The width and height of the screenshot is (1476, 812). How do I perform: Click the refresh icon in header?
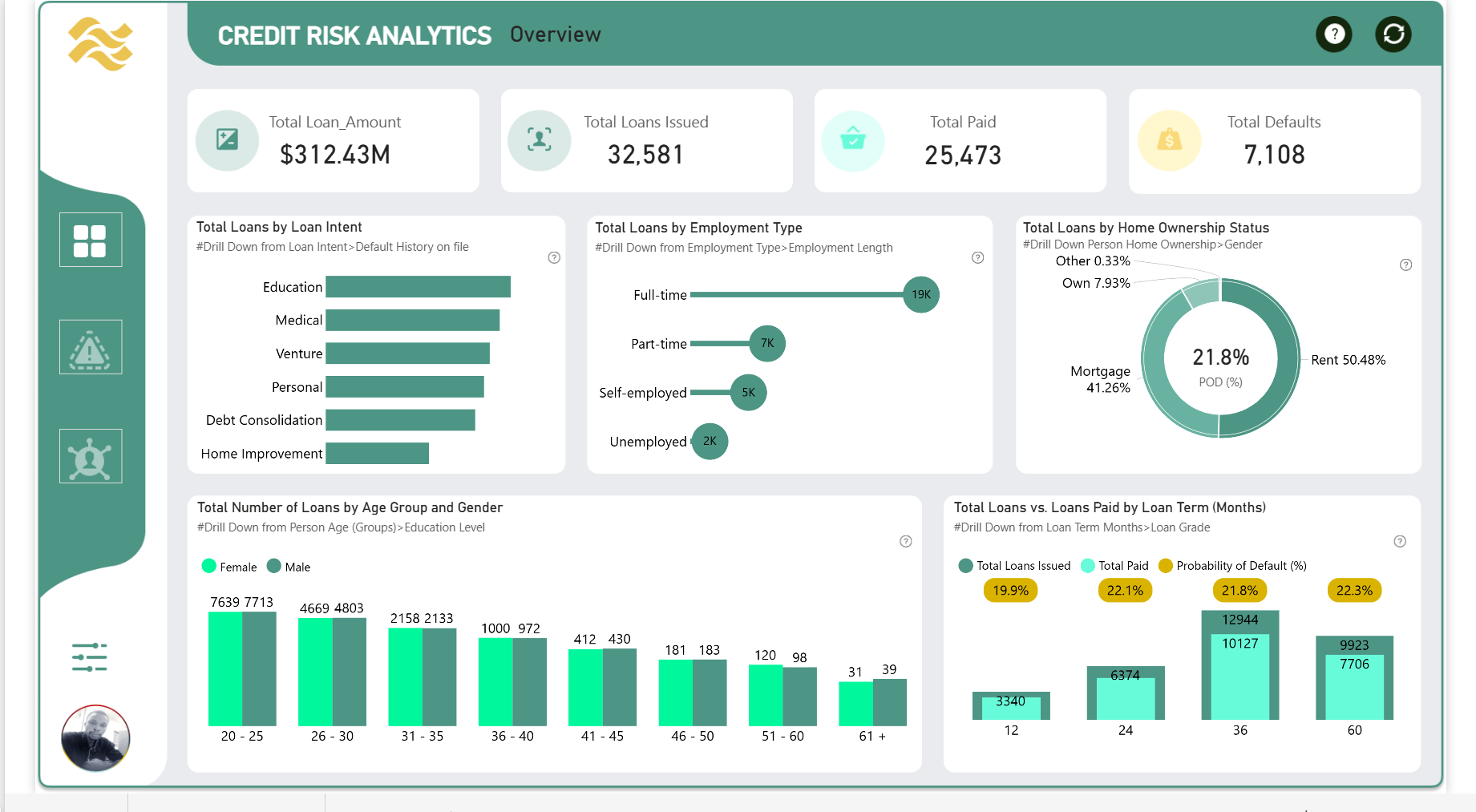pos(1393,34)
